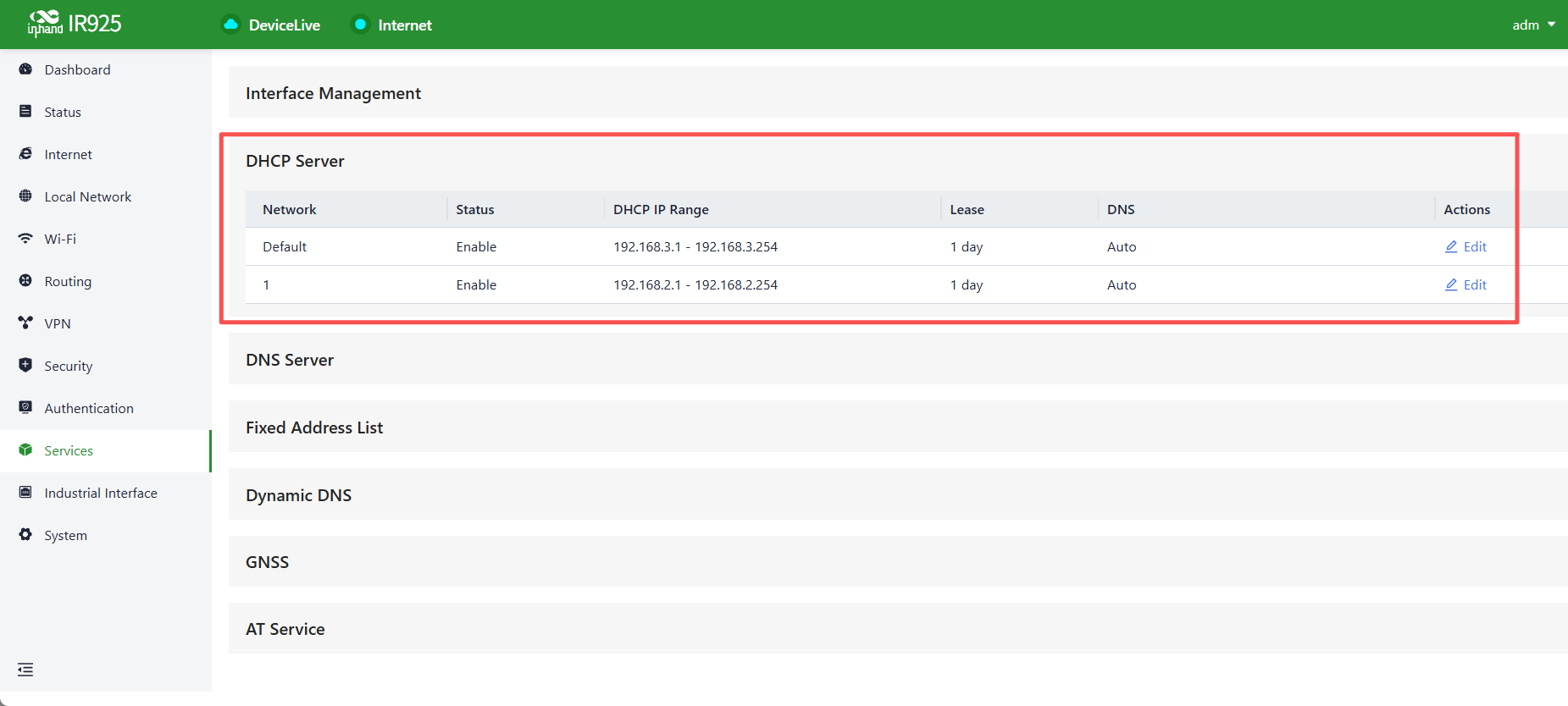This screenshot has width=1568, height=706.
Task: Click the Internet sidebar icon
Action: coord(25,154)
